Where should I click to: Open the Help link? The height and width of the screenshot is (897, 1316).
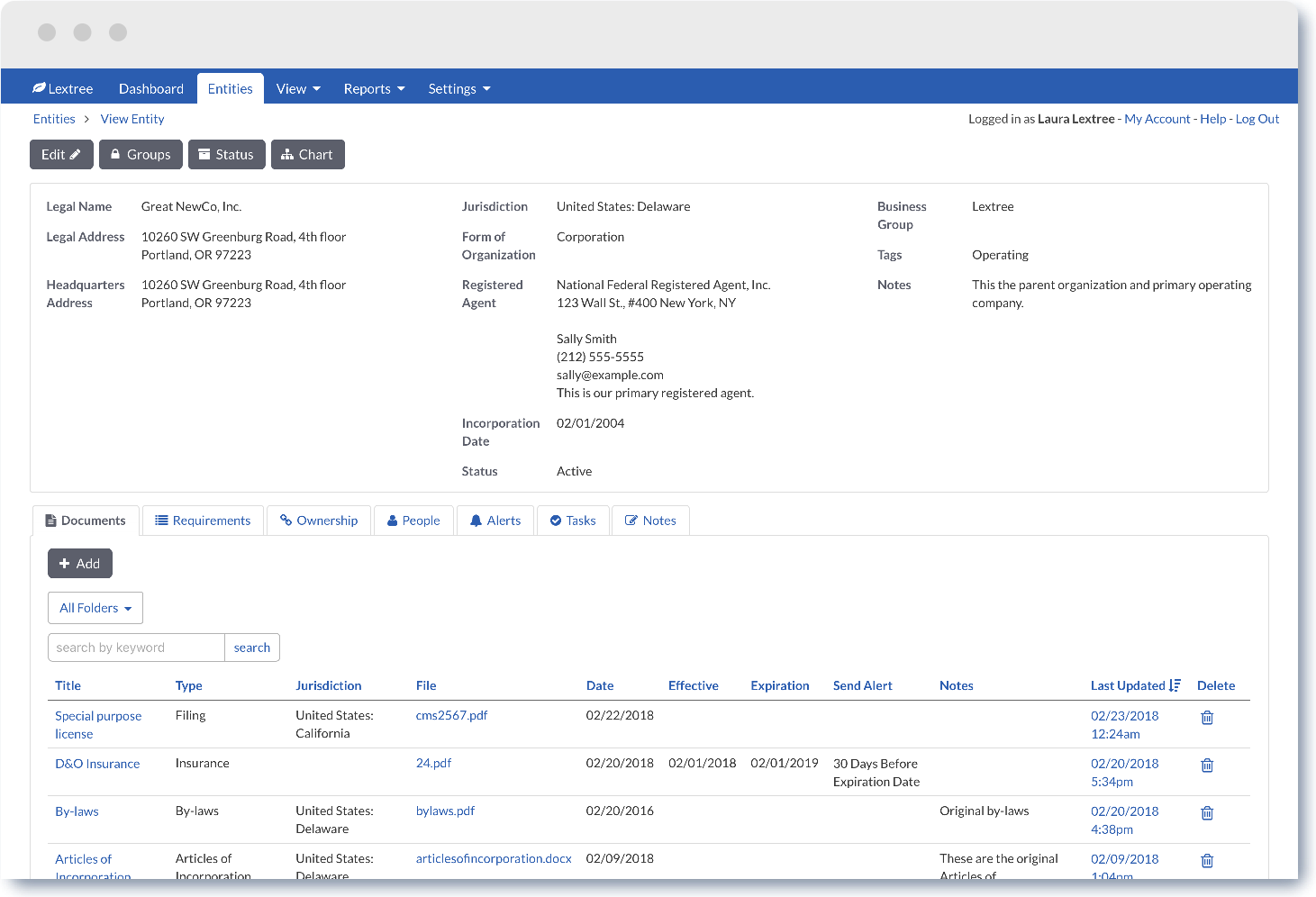coord(1213,119)
